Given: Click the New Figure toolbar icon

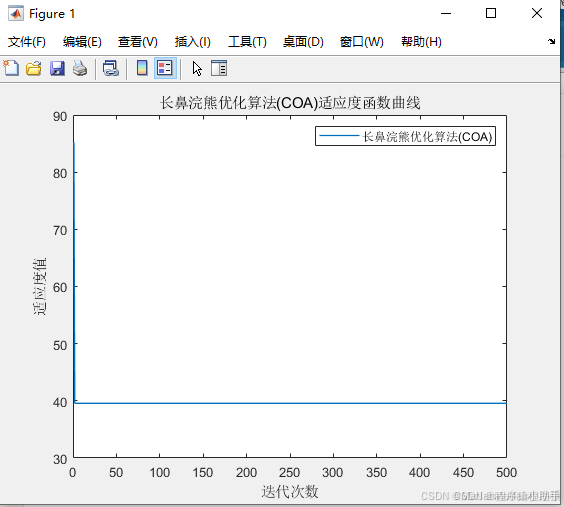Looking at the screenshot, I should tap(11, 68).
